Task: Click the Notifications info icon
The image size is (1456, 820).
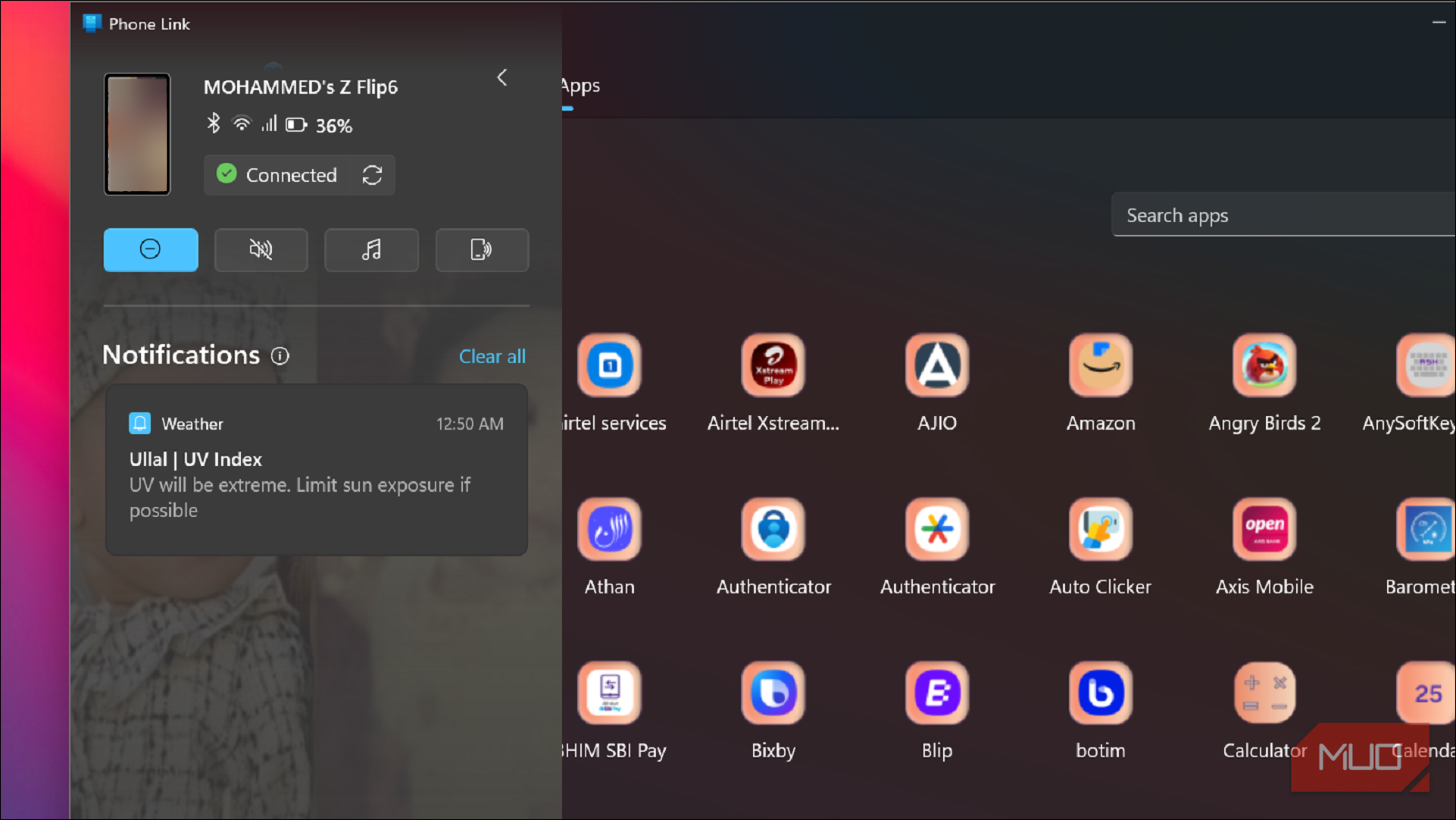Action: pyautogui.click(x=280, y=355)
